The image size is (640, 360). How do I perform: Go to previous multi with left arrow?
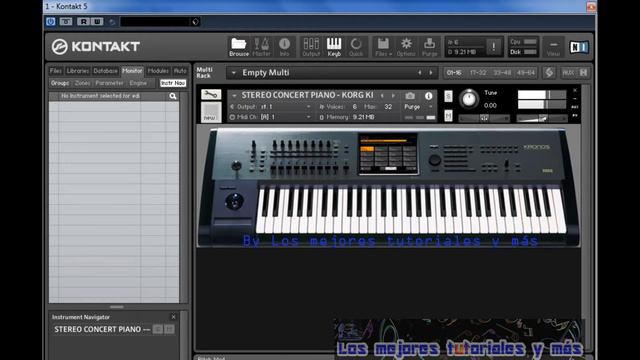coord(420,73)
